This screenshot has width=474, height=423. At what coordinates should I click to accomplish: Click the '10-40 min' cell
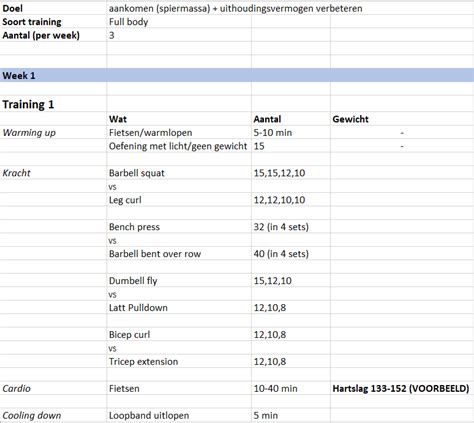[x=291, y=388]
